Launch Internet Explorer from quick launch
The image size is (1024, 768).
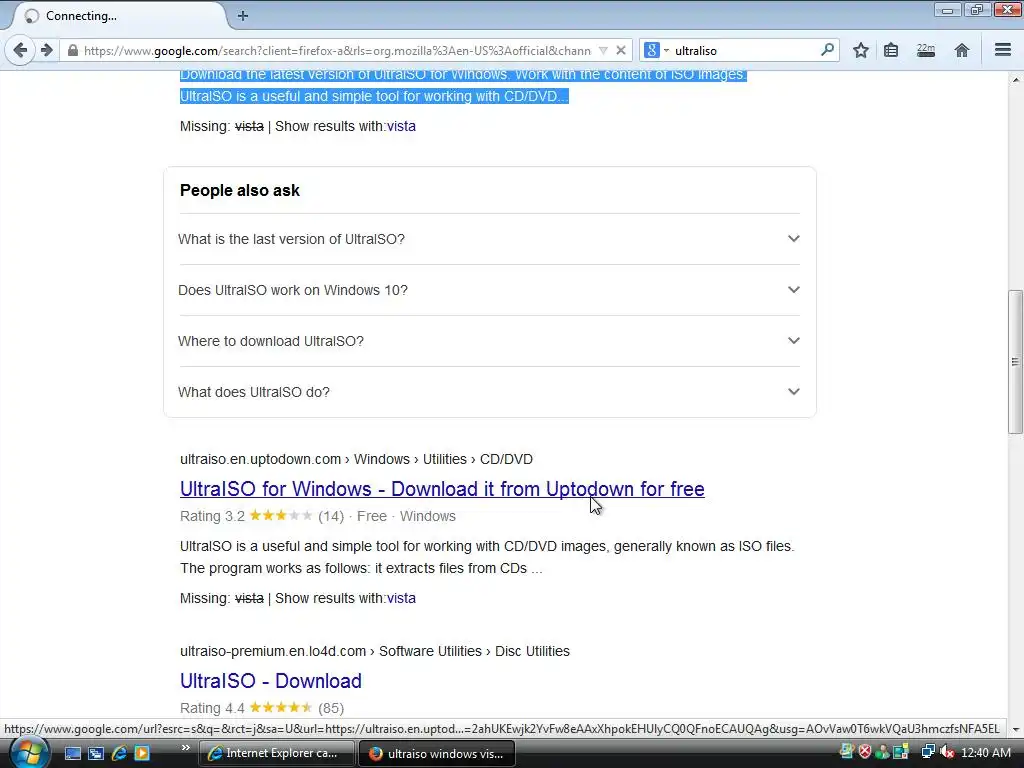[x=119, y=754]
